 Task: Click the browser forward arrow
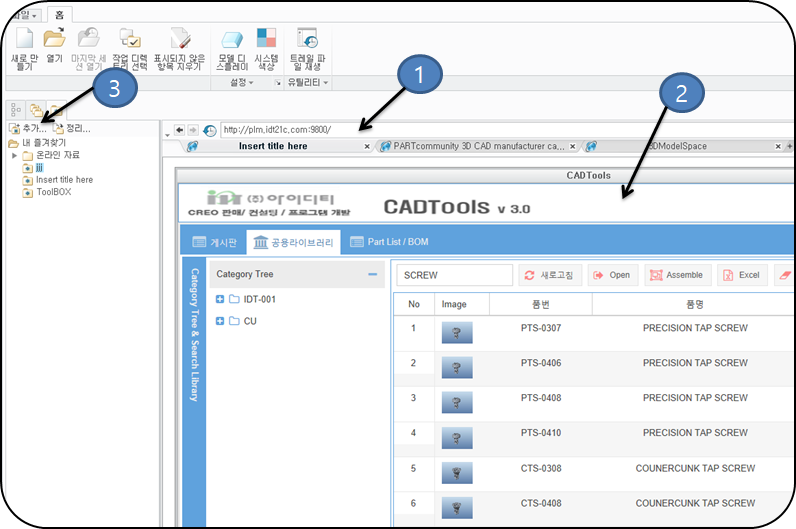click(x=193, y=130)
